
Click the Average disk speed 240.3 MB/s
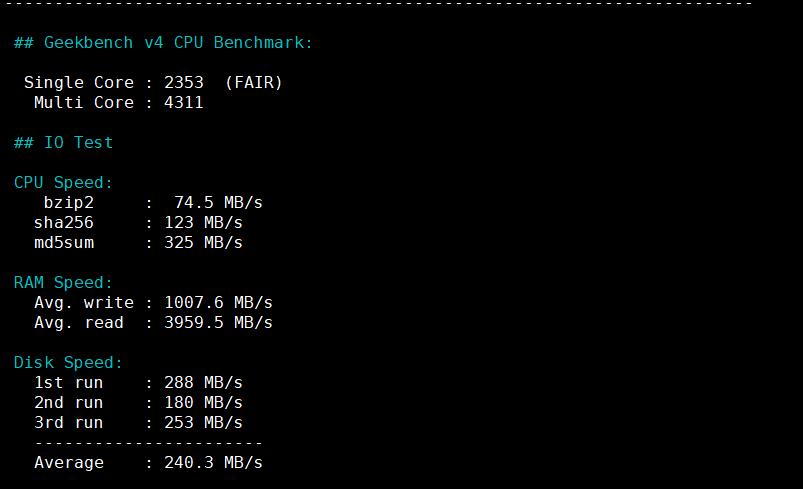tap(213, 463)
